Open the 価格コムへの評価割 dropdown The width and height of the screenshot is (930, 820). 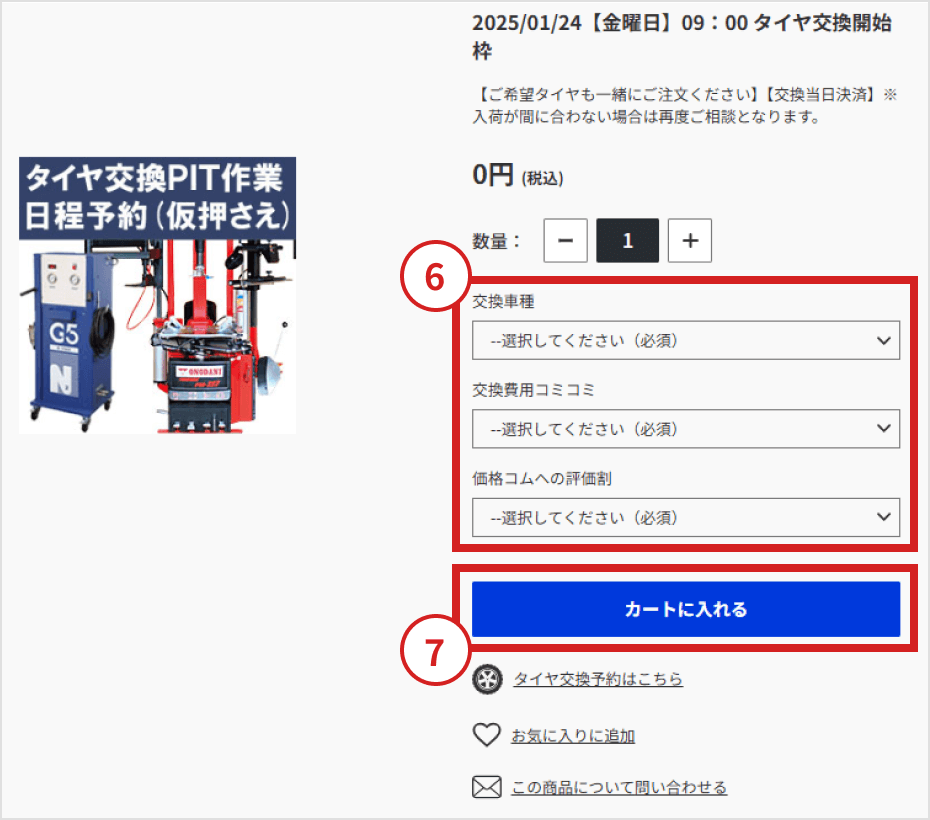(x=686, y=517)
